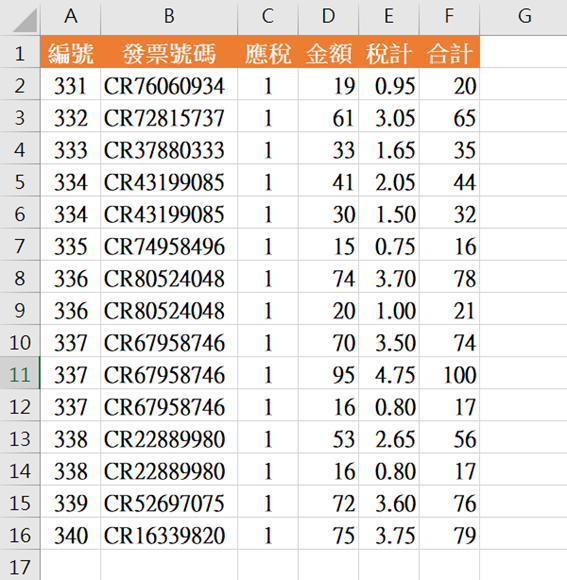The width and height of the screenshot is (567, 580).
Task: Click cell containing number 333
Action: (x=70, y=148)
